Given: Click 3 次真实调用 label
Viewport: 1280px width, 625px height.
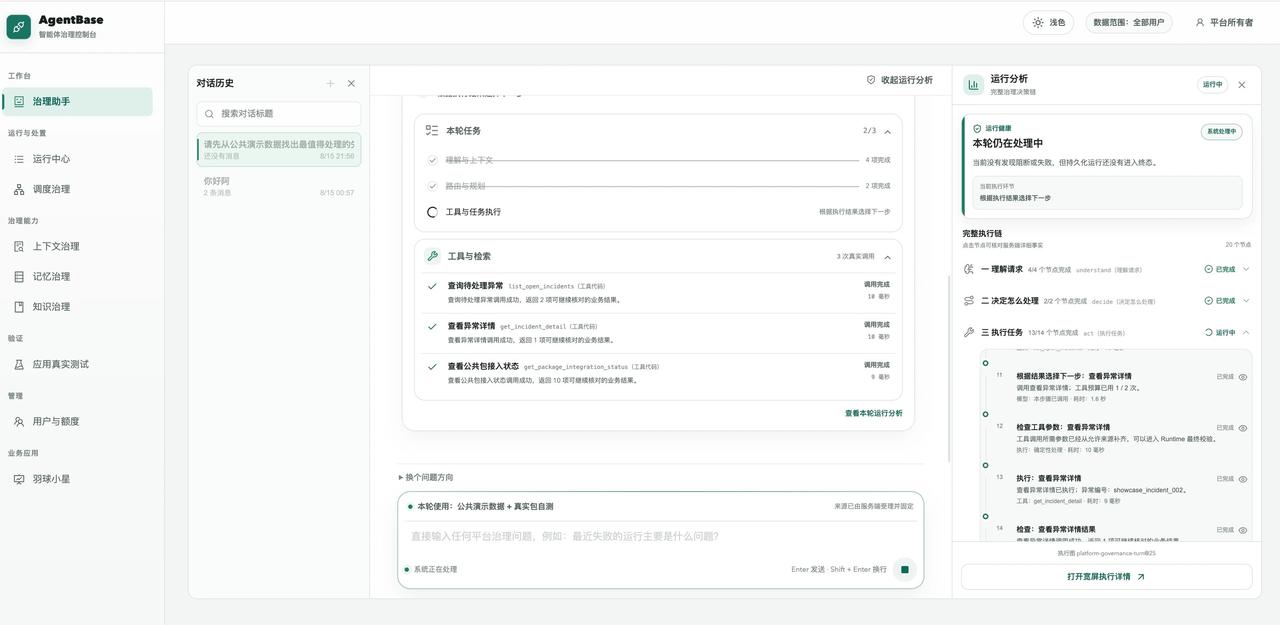Looking at the screenshot, I should pos(855,257).
